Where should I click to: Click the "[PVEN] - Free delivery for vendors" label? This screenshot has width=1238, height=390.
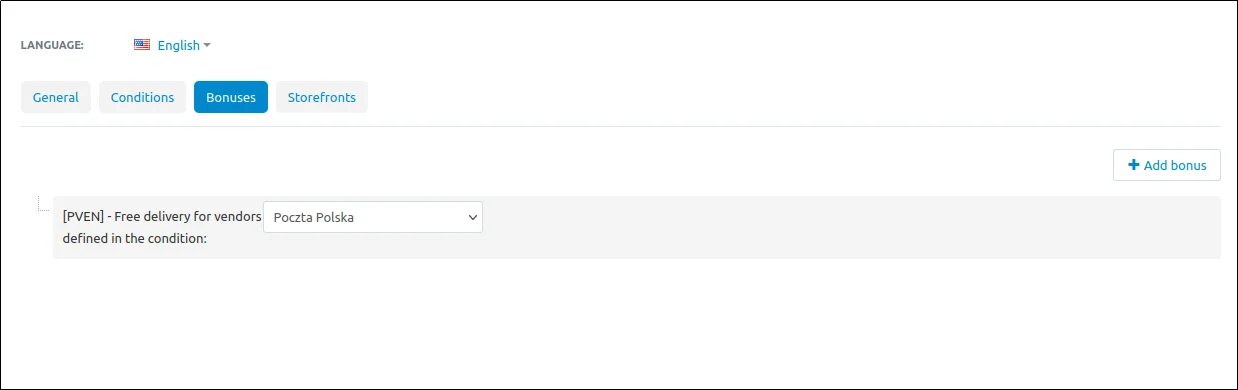click(x=162, y=216)
